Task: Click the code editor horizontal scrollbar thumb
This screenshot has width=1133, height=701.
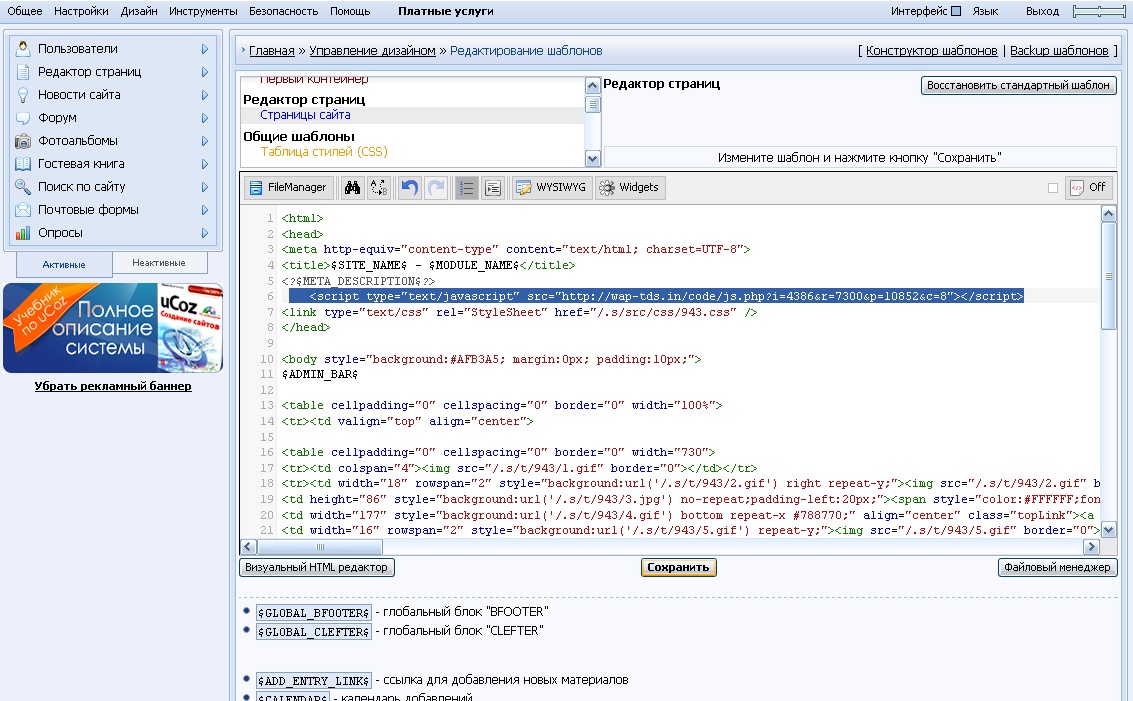Action: 320,547
